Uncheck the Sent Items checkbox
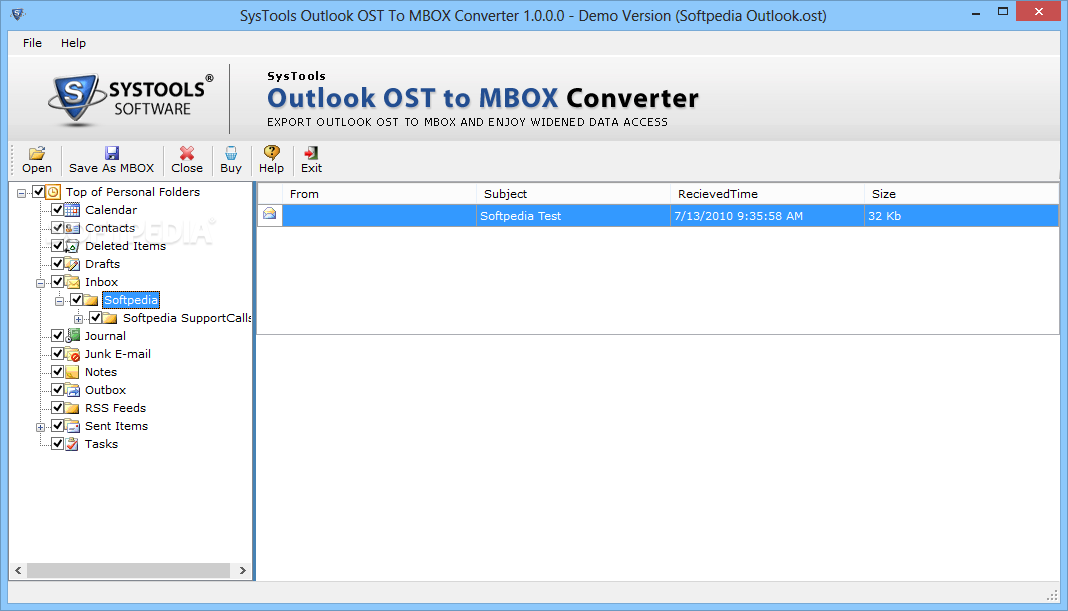Screen dimensions: 1068x611 coord(57,426)
